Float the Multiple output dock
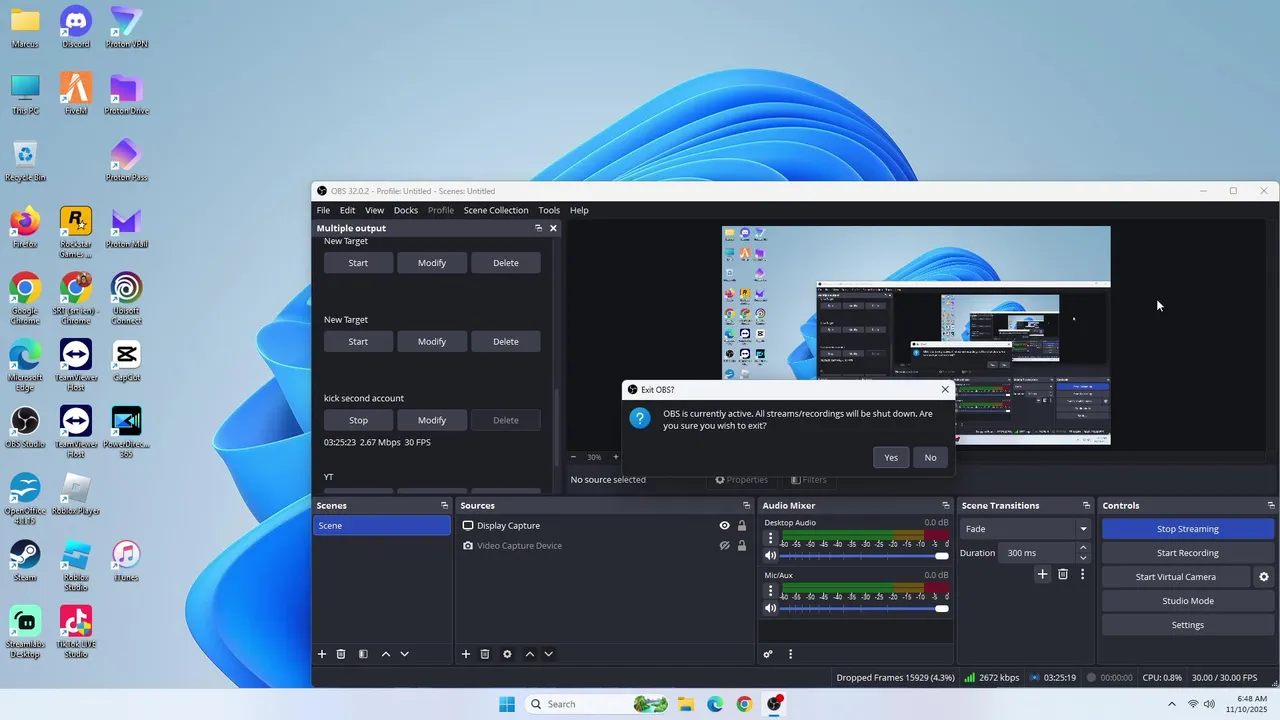The width and height of the screenshot is (1280, 720). (538, 228)
